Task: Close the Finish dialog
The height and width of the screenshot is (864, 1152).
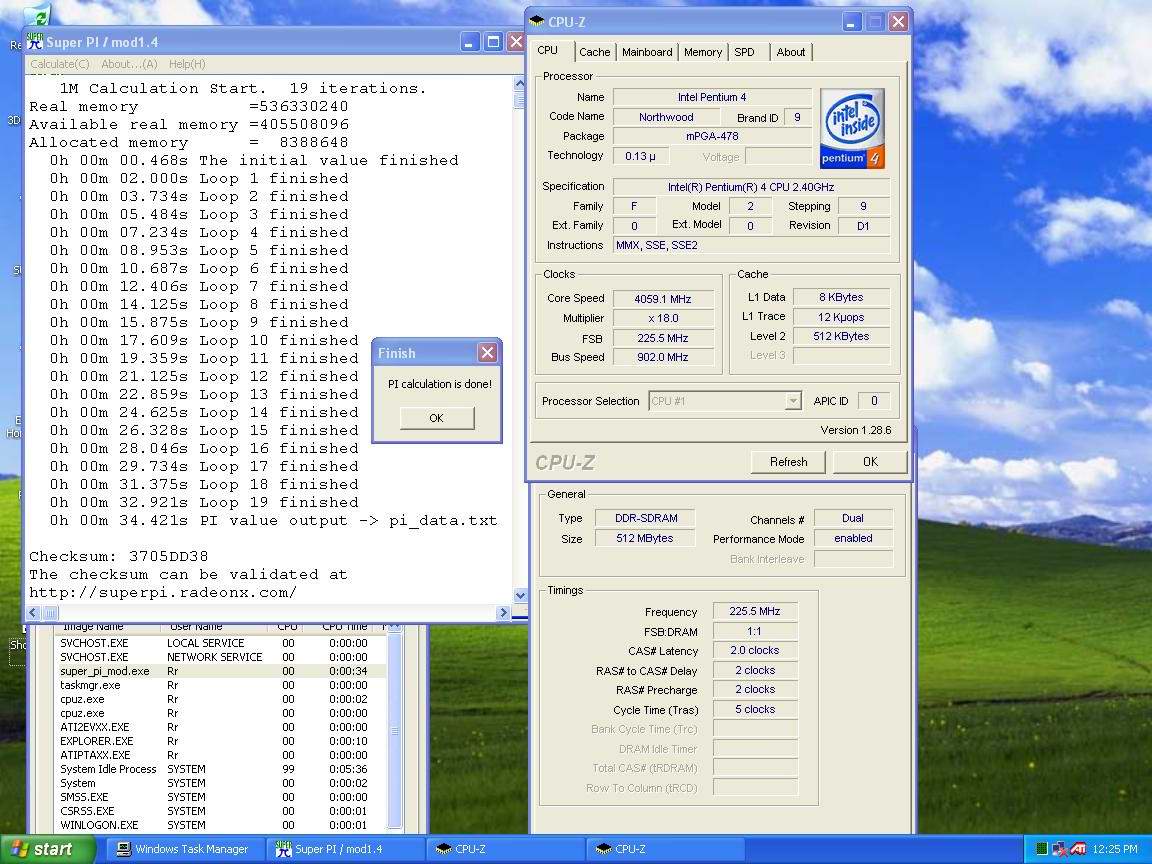Action: coord(487,353)
